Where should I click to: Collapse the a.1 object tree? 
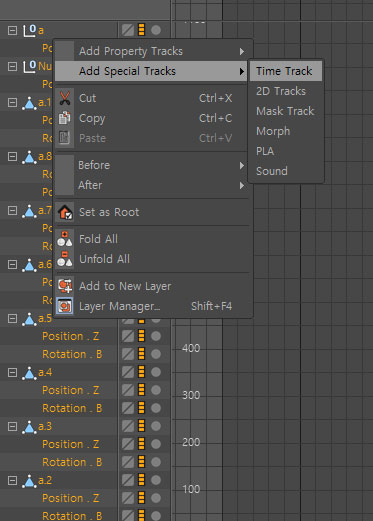pos(12,102)
